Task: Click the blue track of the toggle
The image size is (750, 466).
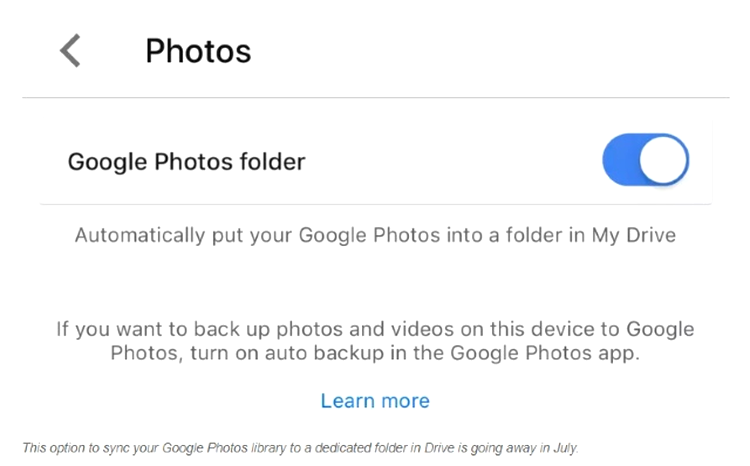Action: point(620,160)
